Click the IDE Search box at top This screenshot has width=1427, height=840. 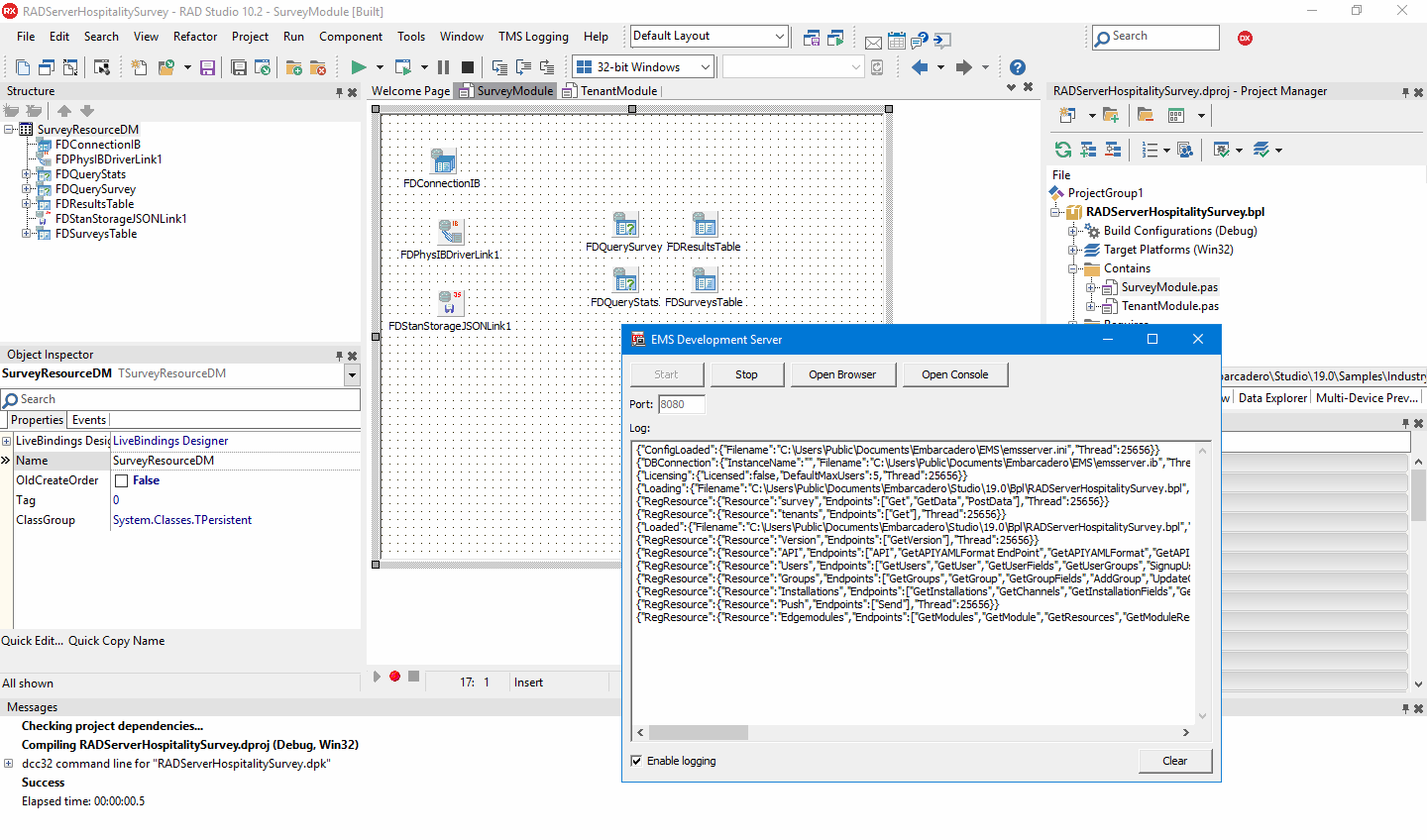1155,37
